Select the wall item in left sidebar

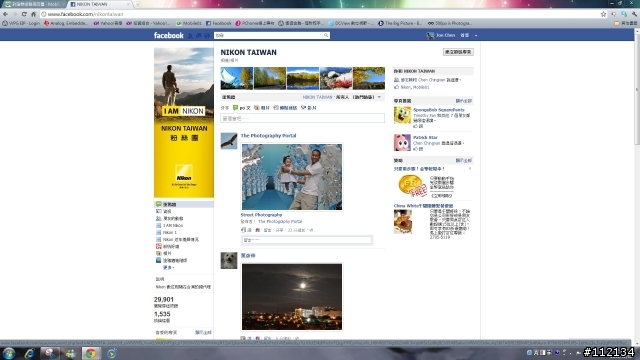point(184,204)
